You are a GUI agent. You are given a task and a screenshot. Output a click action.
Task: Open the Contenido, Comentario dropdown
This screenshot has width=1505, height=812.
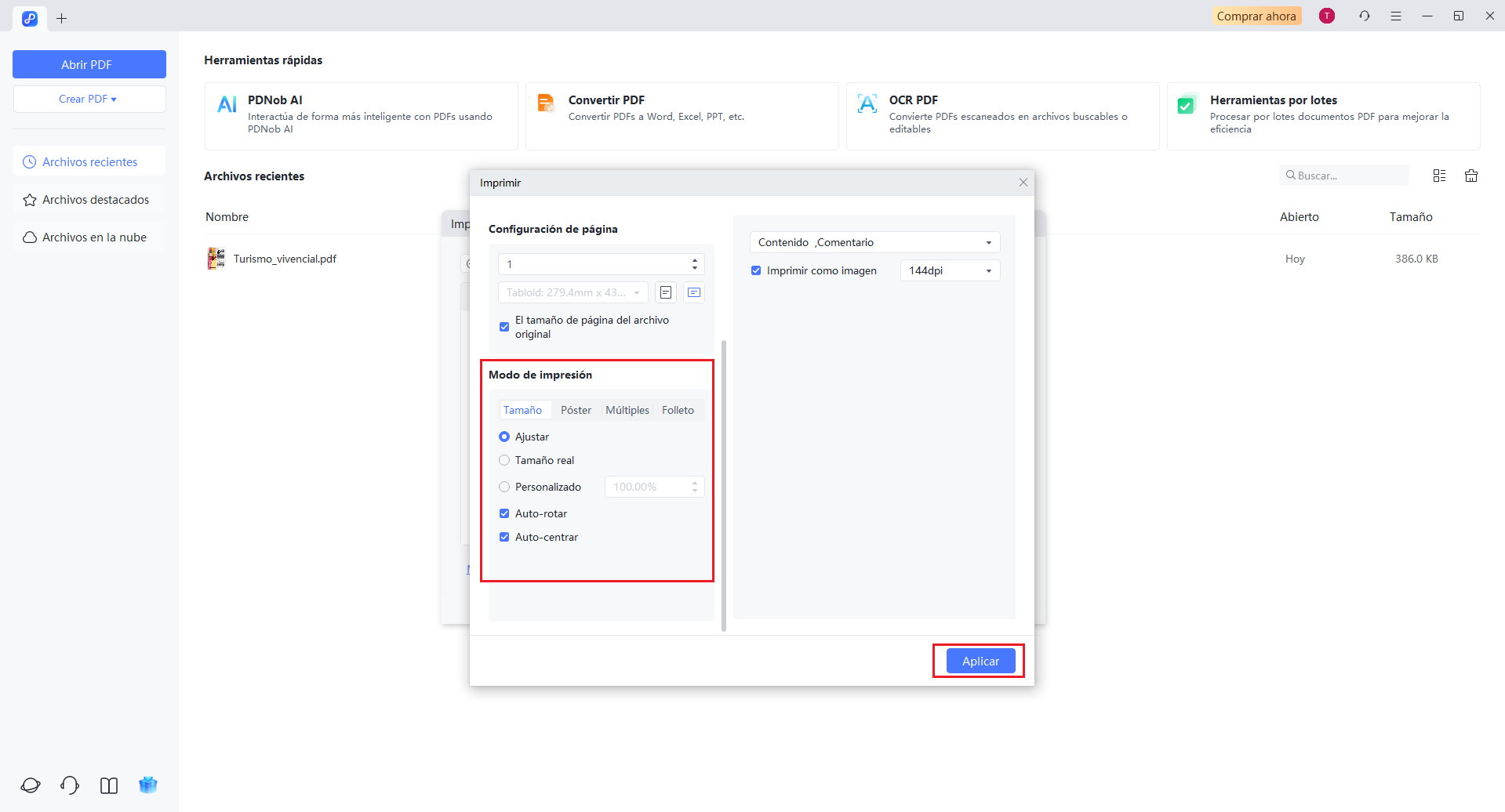874,242
